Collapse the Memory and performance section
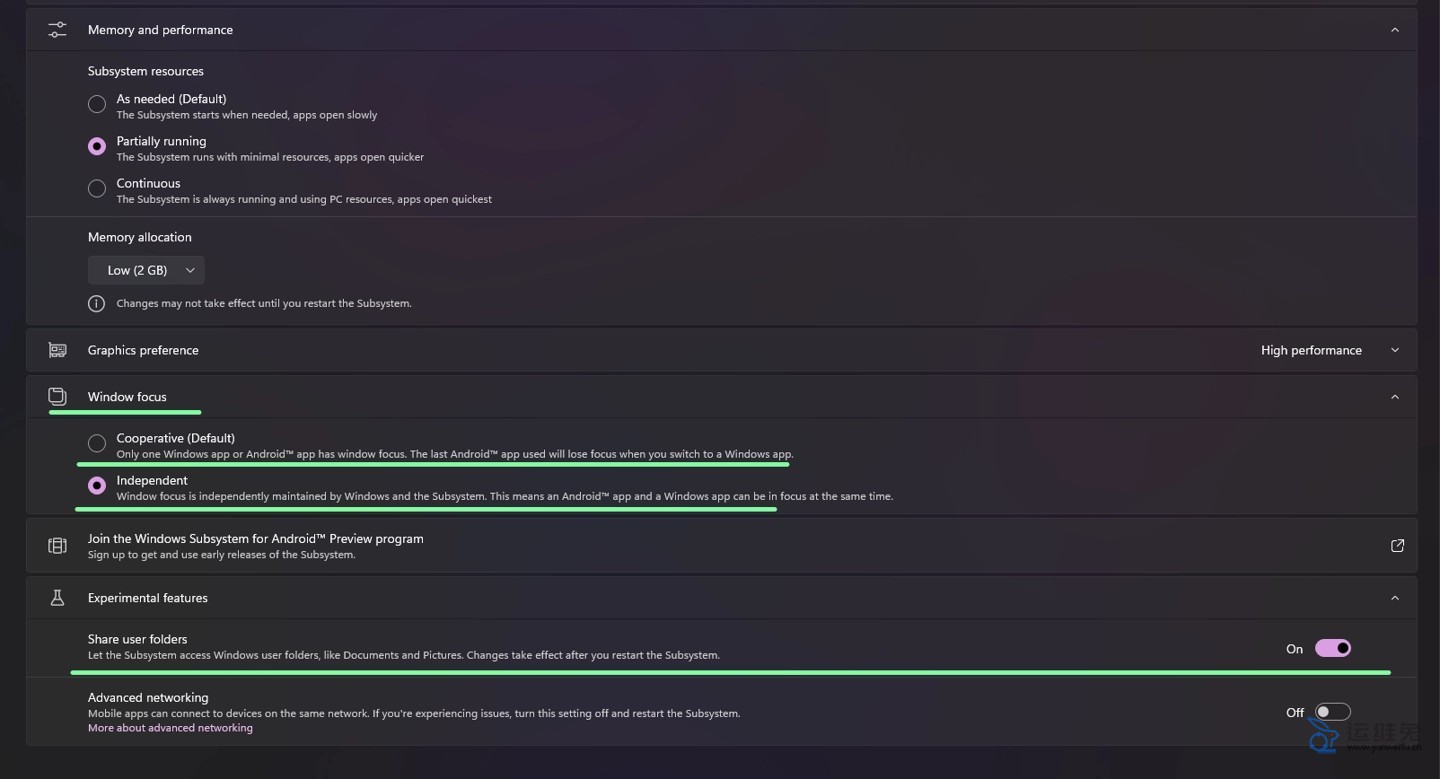This screenshot has width=1440, height=779. pyautogui.click(x=1395, y=30)
